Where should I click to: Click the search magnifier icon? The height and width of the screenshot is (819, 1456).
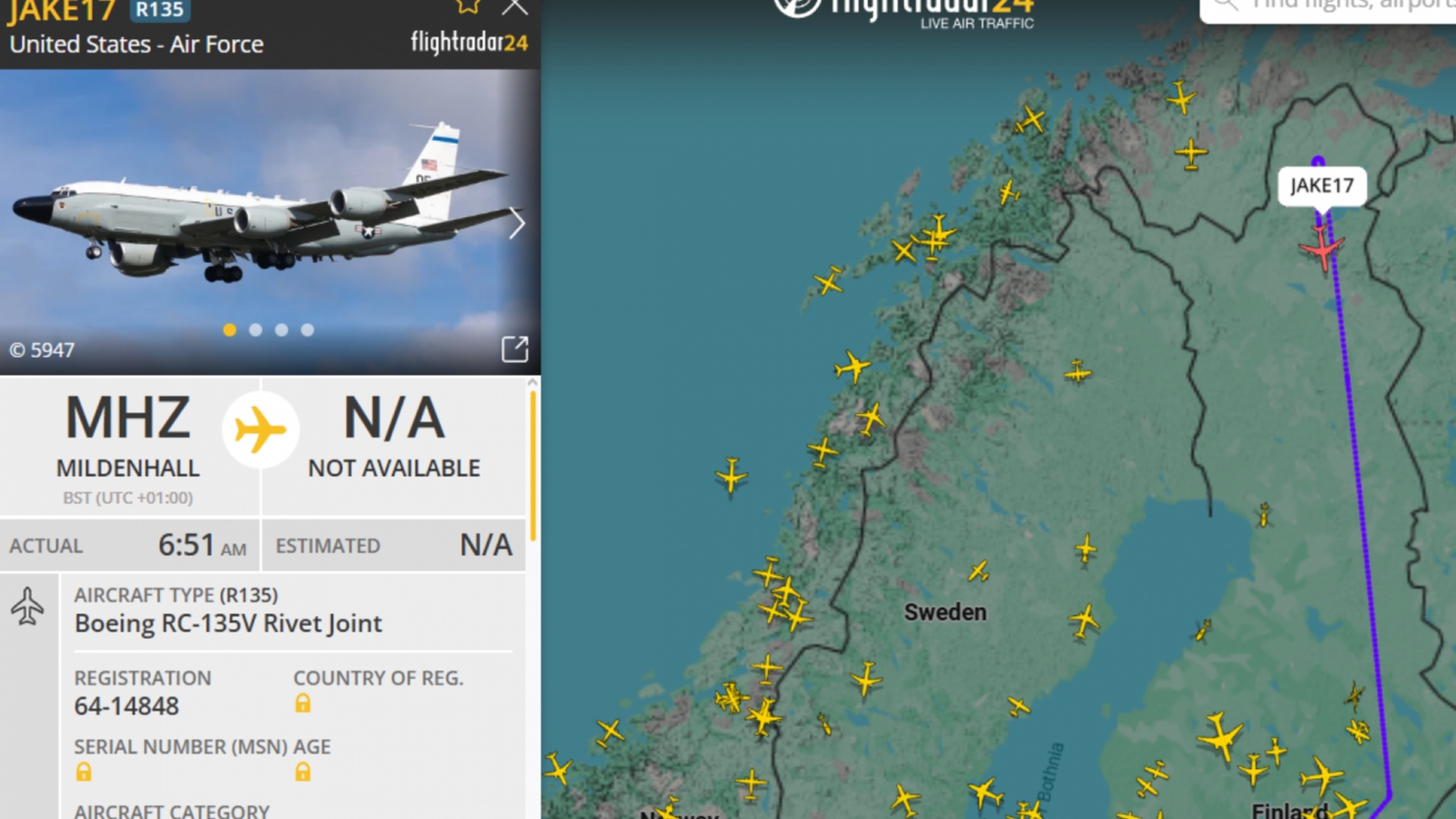1226,5
